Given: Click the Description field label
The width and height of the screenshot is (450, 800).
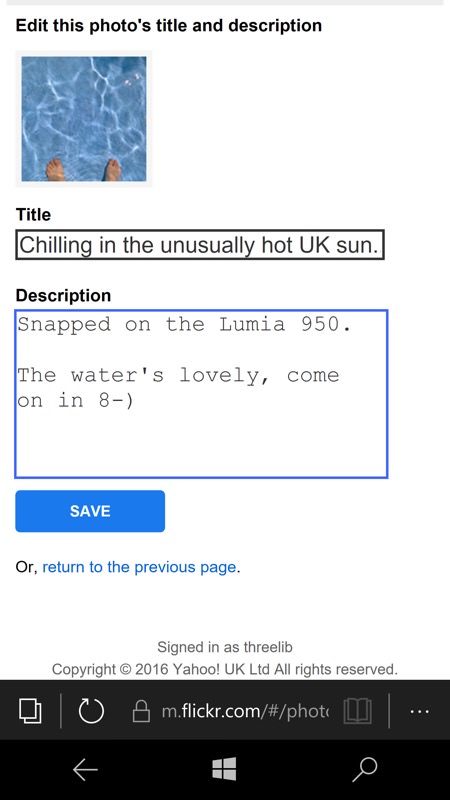Looking at the screenshot, I should point(63,295).
